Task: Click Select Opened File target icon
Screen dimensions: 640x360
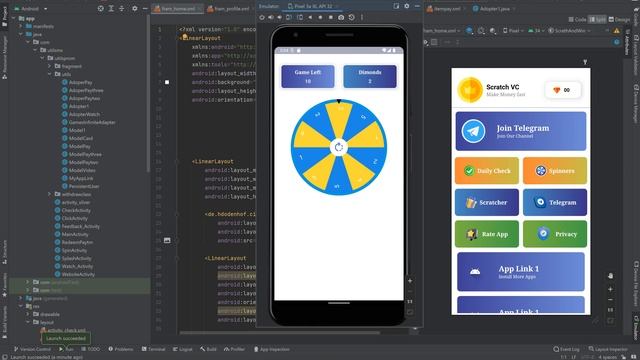Action: (x=101, y=8)
